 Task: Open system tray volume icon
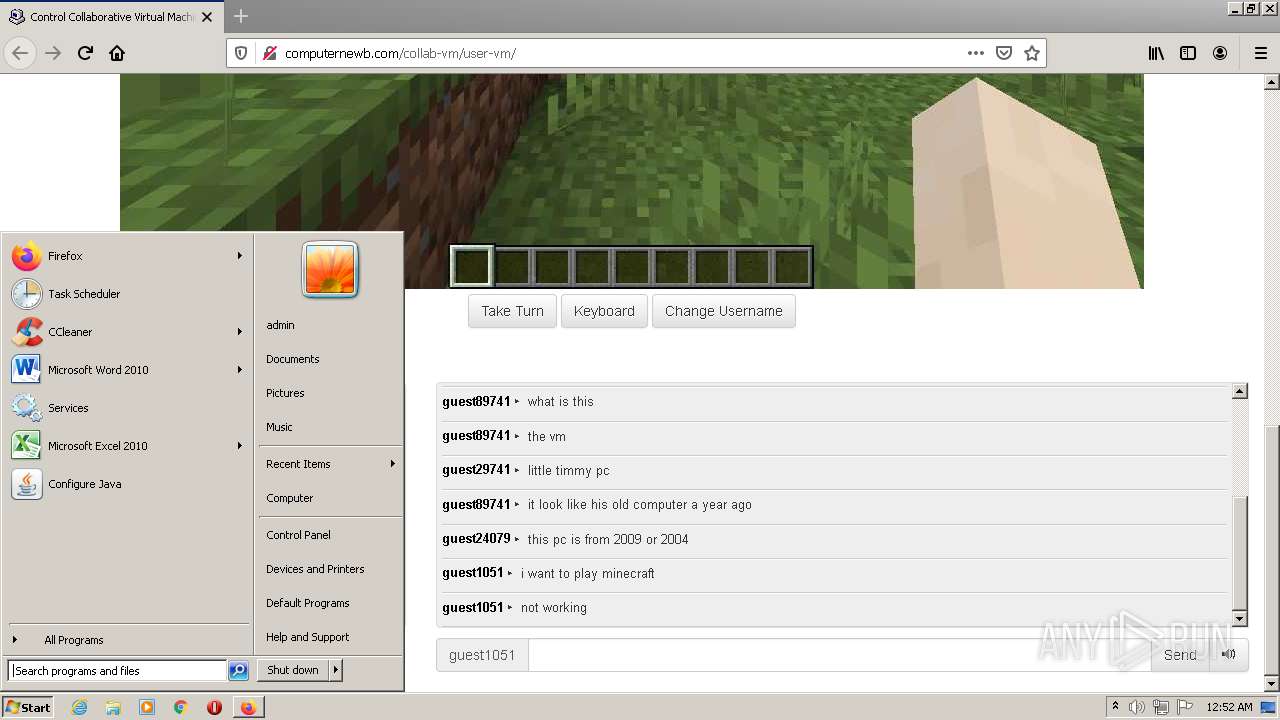pos(1137,707)
